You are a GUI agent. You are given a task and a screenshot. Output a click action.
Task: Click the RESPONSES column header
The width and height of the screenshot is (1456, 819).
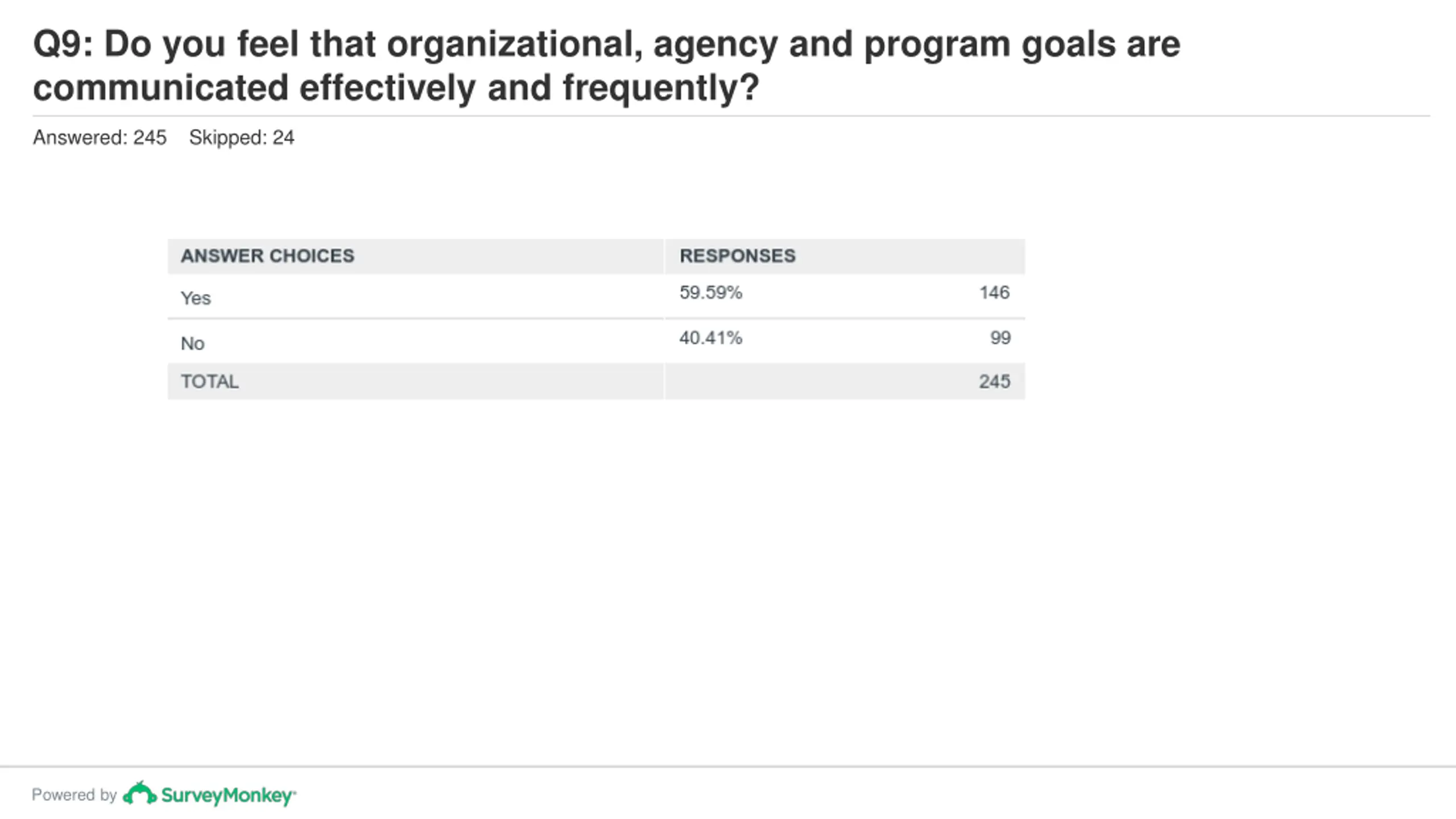point(738,256)
